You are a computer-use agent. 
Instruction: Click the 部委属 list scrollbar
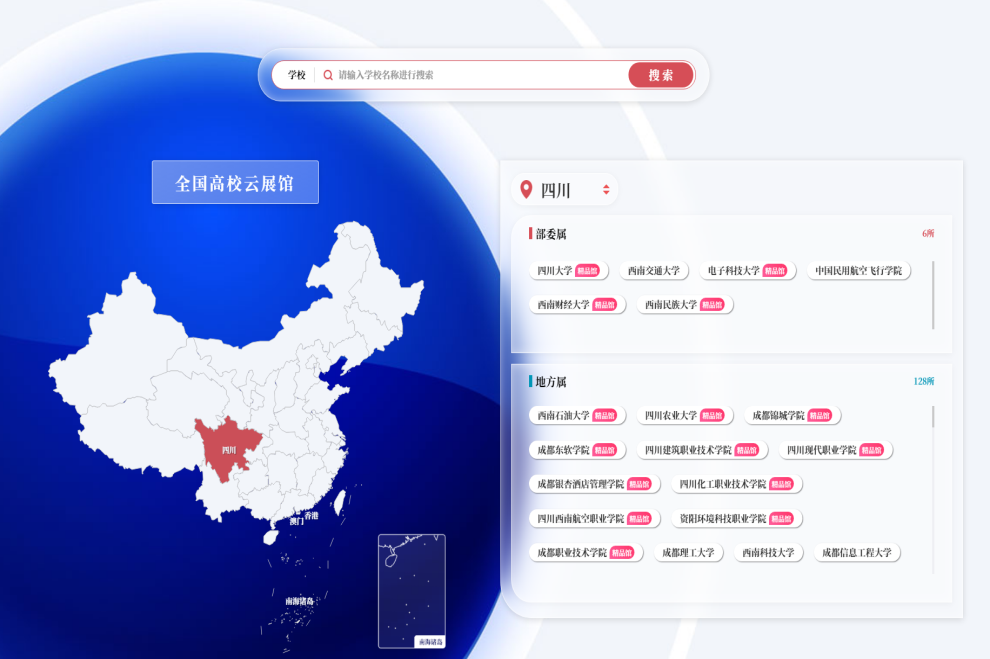(x=933, y=295)
